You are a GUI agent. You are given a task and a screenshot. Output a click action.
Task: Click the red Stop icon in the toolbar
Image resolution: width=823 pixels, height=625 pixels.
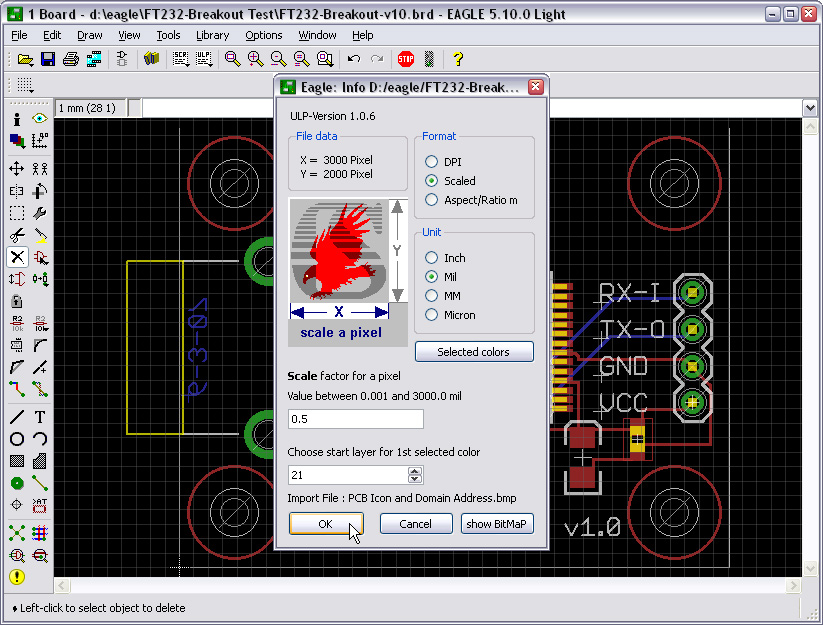point(406,59)
